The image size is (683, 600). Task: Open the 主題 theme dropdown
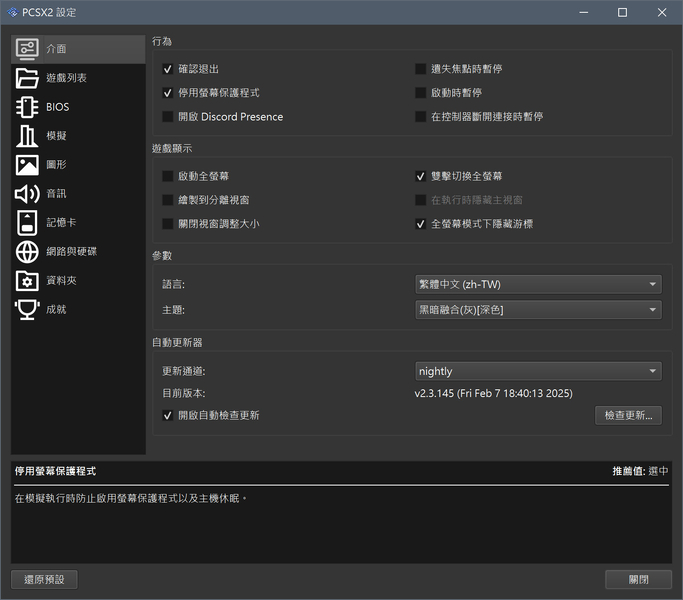click(538, 310)
